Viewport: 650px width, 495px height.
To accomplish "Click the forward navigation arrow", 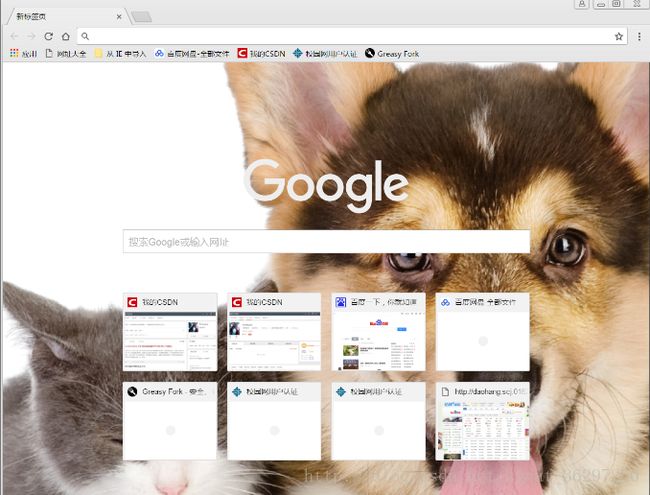I will 31,36.
